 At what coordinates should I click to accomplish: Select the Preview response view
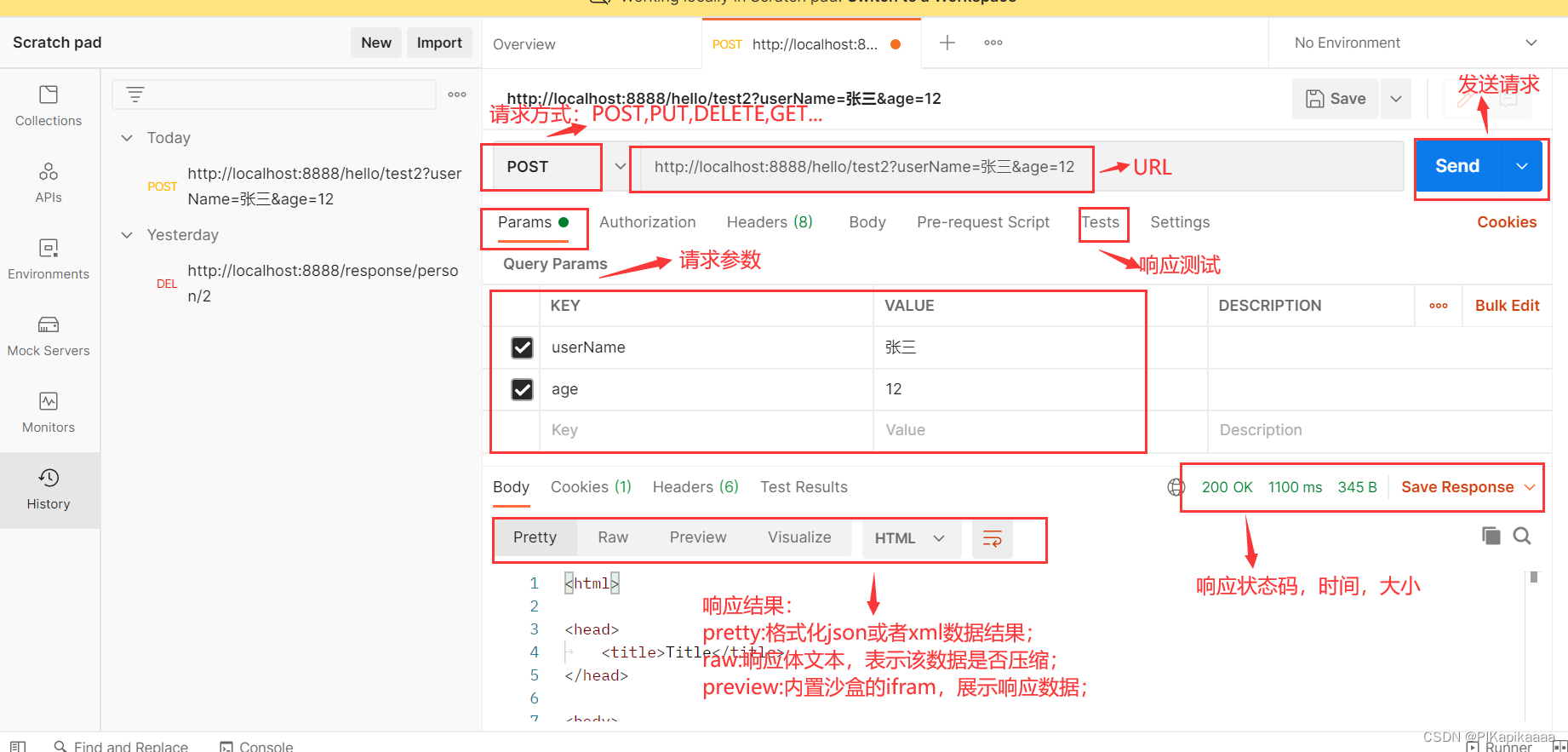(x=698, y=537)
